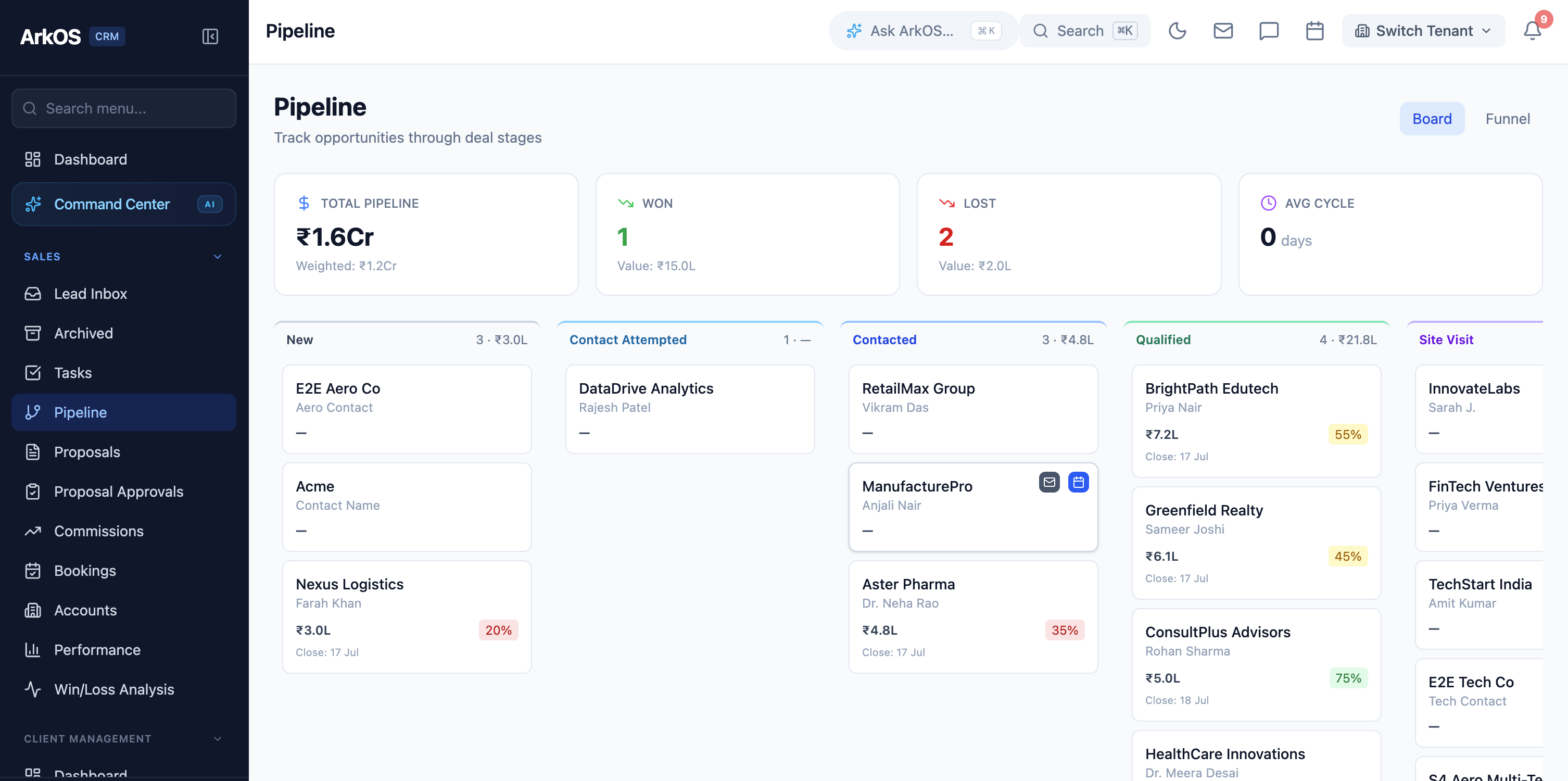Image resolution: width=1568 pixels, height=781 pixels.
Task: Open notifications bell with badge 9
Action: pyautogui.click(x=1532, y=30)
